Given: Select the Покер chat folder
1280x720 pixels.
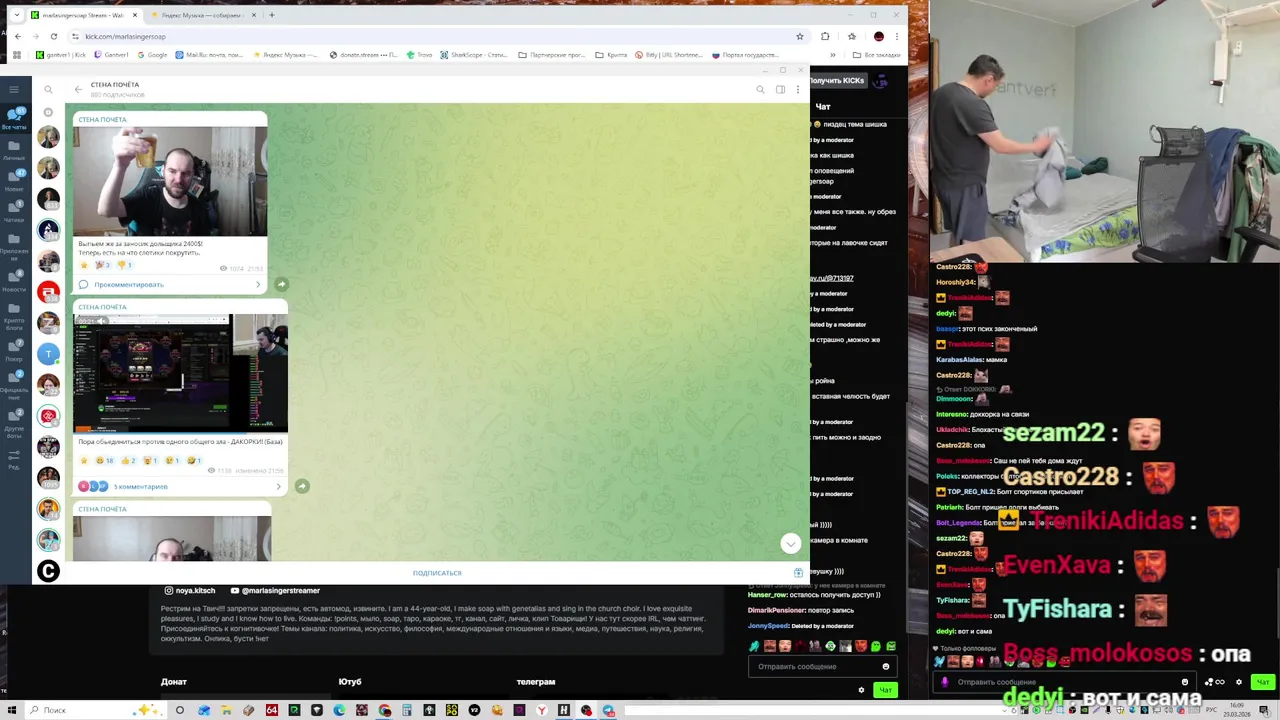Looking at the screenshot, I should [x=14, y=350].
